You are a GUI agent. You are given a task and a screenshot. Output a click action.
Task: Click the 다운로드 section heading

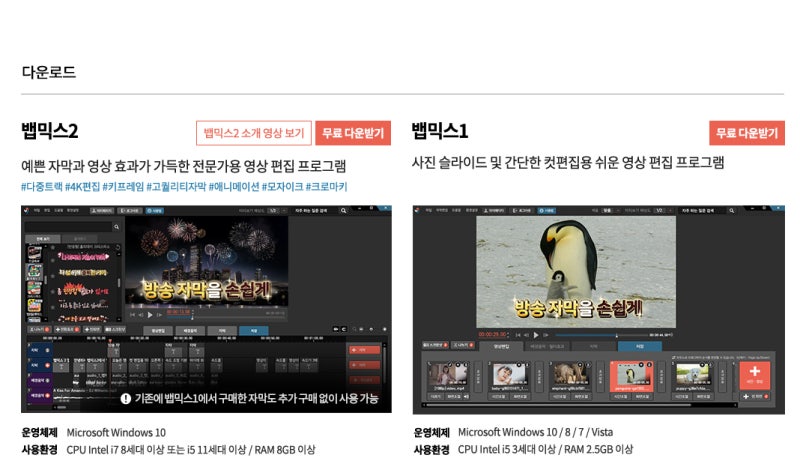click(x=48, y=72)
